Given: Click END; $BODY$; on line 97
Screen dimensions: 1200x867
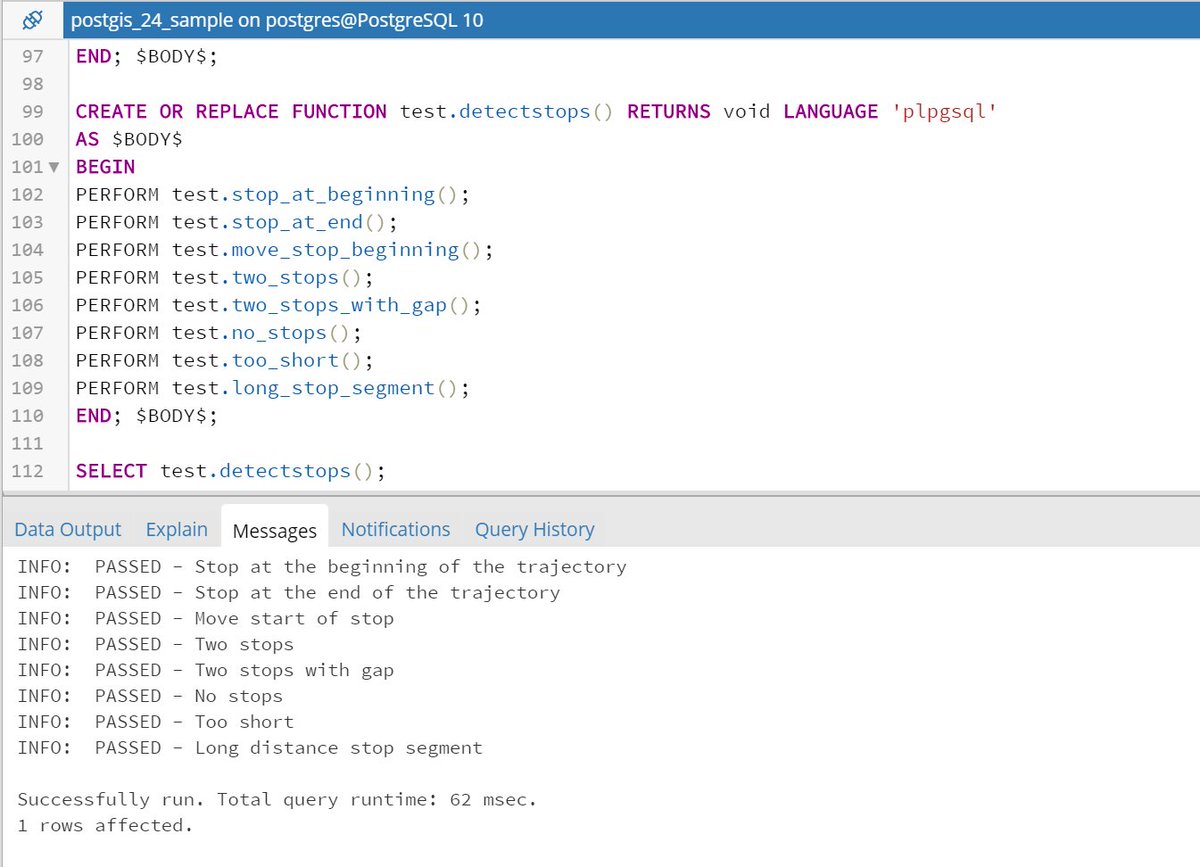Looking at the screenshot, I should click(x=147, y=56).
